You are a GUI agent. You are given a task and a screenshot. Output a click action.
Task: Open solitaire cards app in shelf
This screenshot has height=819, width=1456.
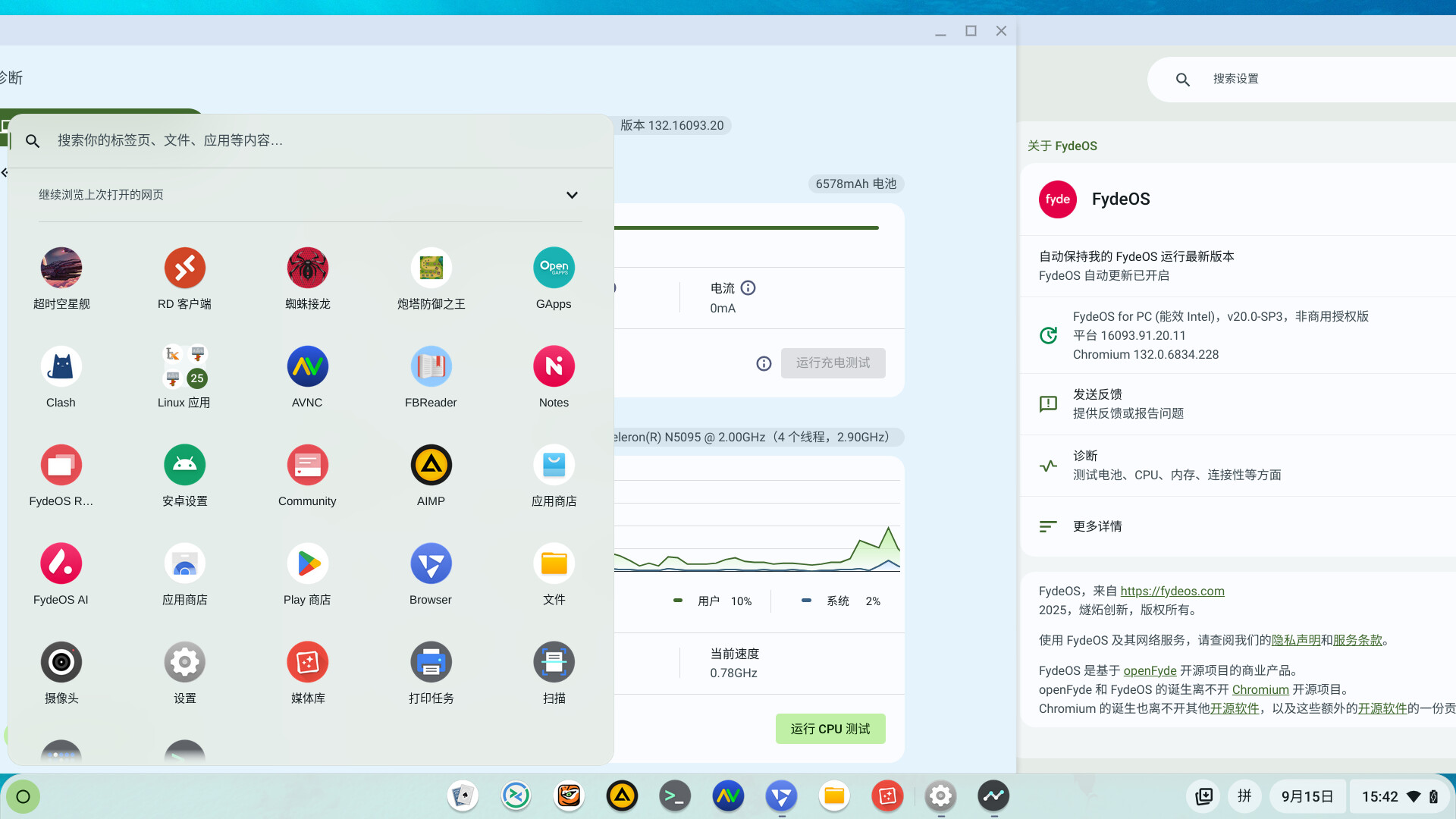click(463, 796)
